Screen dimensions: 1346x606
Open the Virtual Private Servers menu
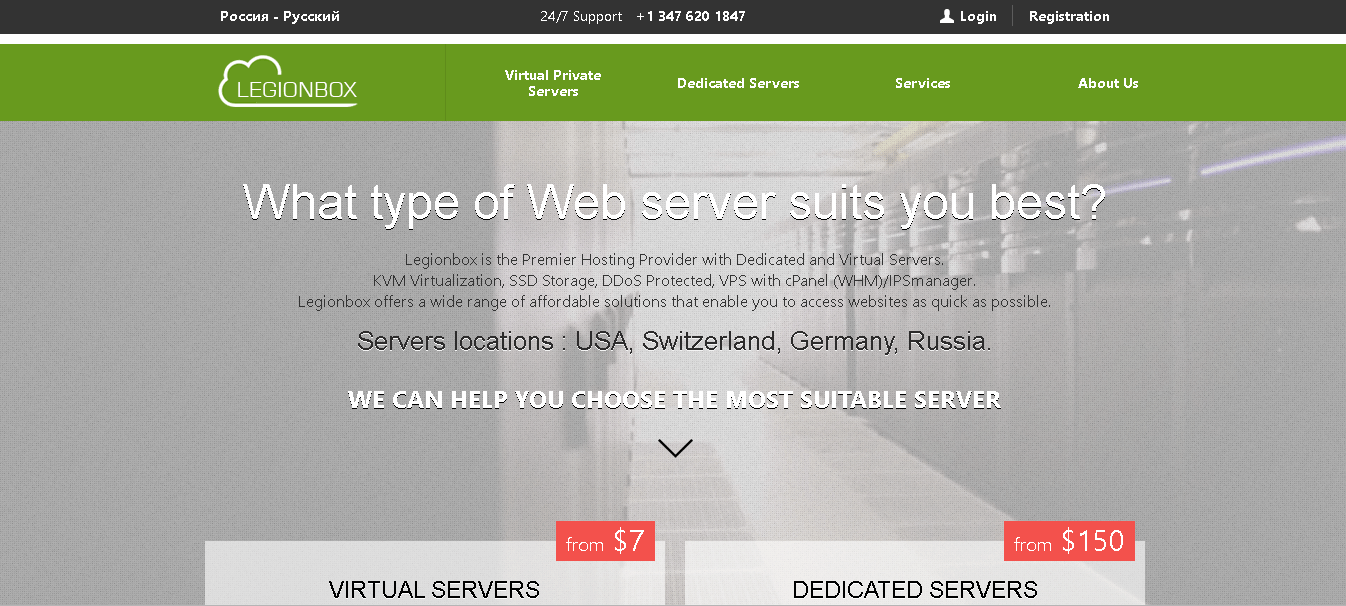(x=553, y=83)
